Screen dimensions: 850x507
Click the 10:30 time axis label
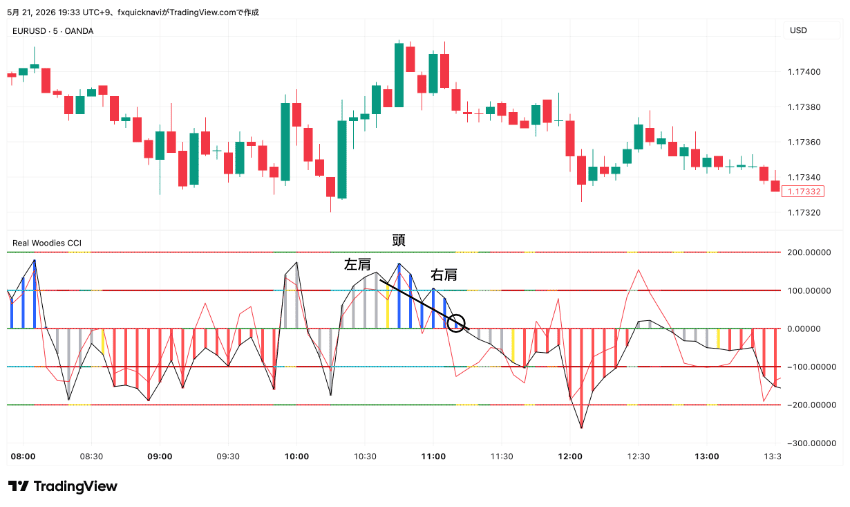tap(365, 457)
